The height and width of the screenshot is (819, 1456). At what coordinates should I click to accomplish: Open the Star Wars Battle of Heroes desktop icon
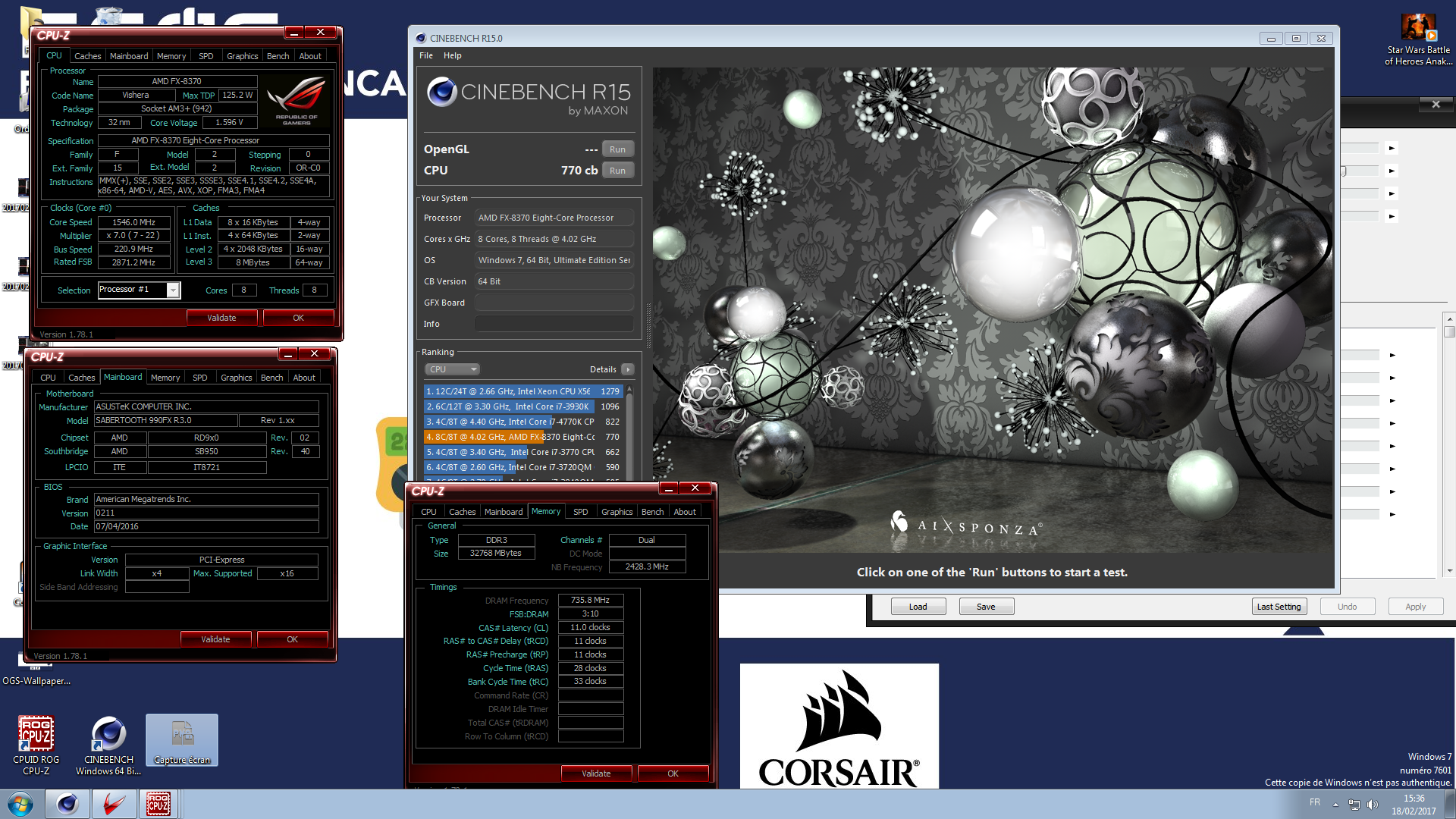click(x=1418, y=40)
